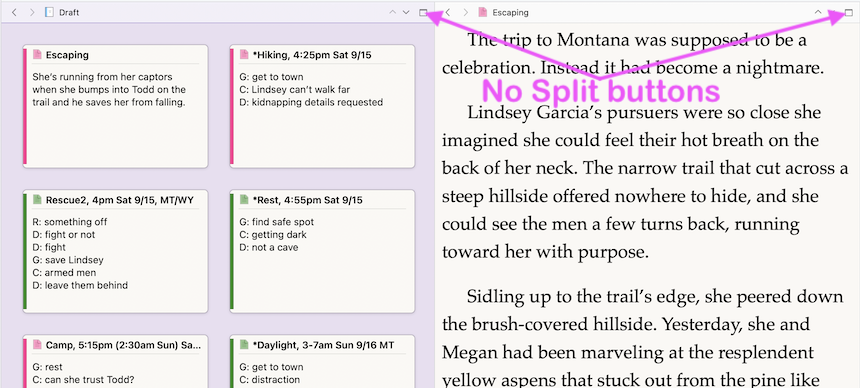The width and height of the screenshot is (860, 388).
Task: Go forward in Draft editor history
Action: tap(32, 12)
